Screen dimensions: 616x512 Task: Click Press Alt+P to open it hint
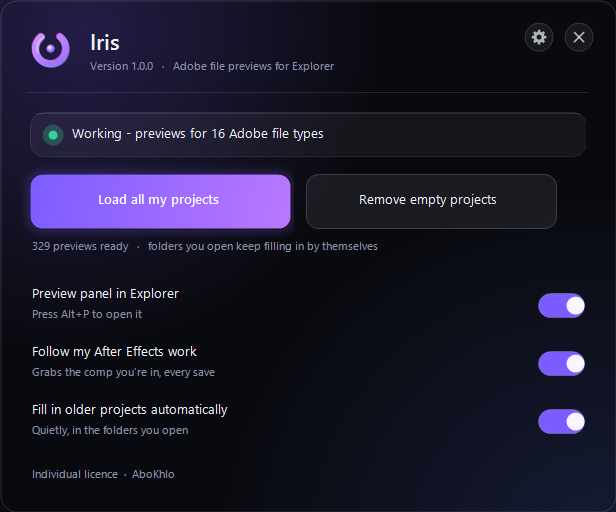coord(87,314)
